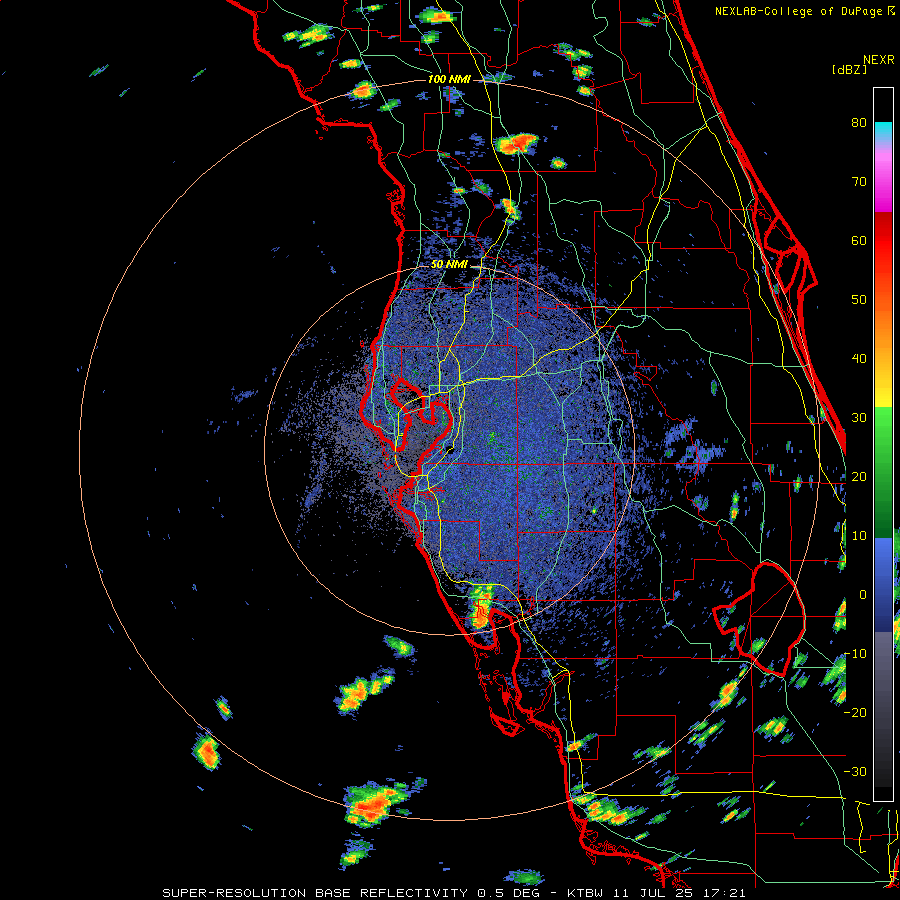Click the -20 value on the dBZ scale

(855, 713)
